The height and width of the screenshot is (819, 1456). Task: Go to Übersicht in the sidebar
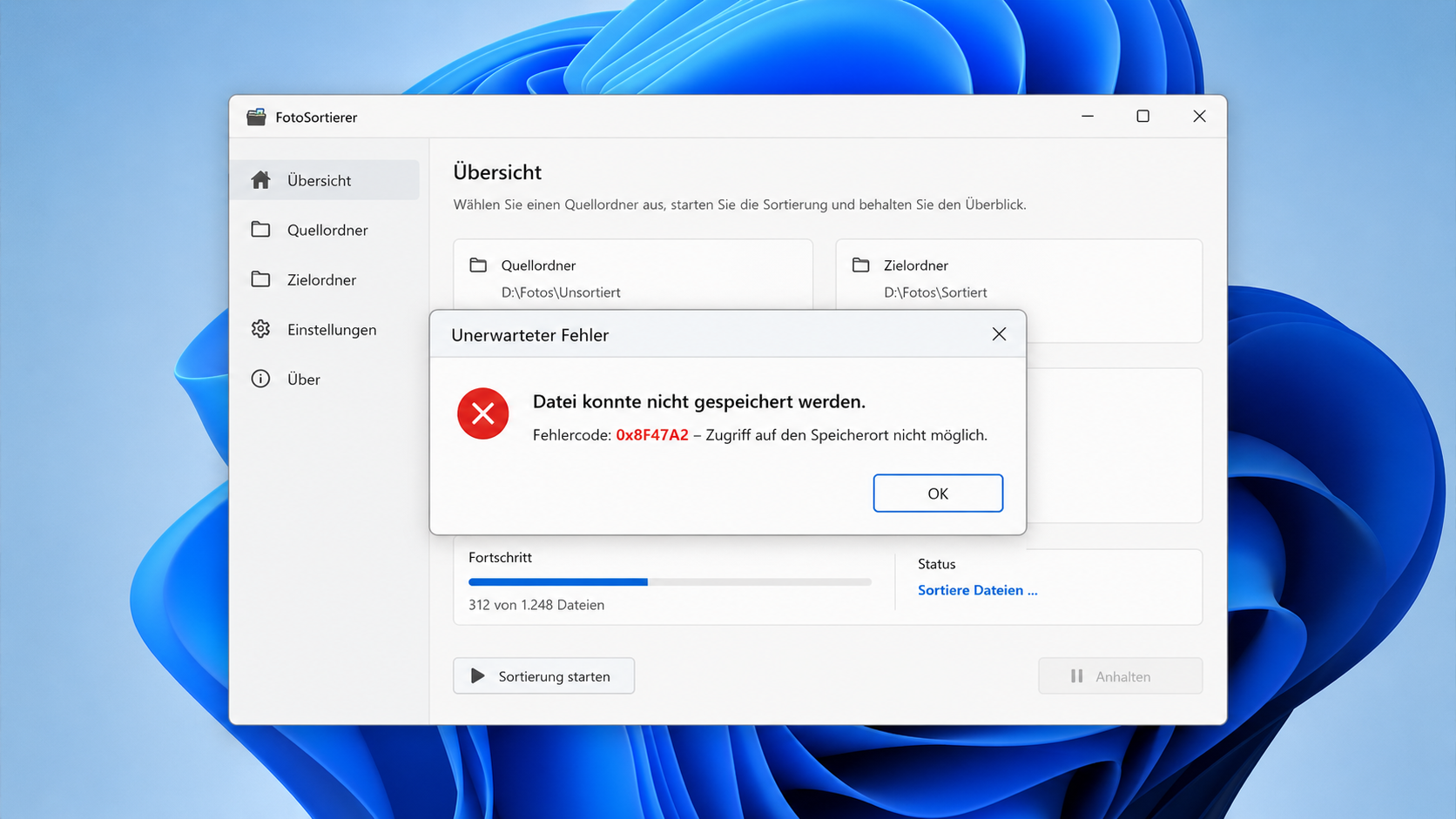pos(325,180)
